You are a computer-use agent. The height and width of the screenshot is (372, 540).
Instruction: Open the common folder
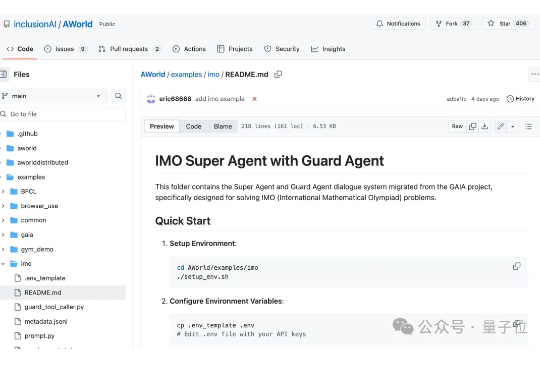coord(33,220)
